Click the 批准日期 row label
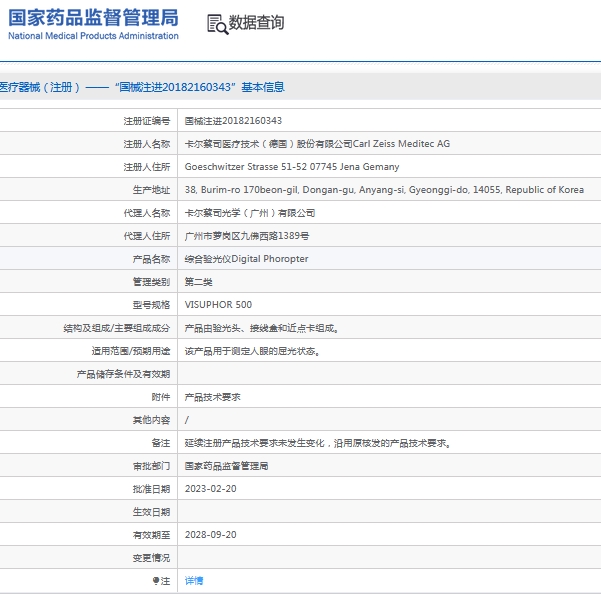 (151, 489)
